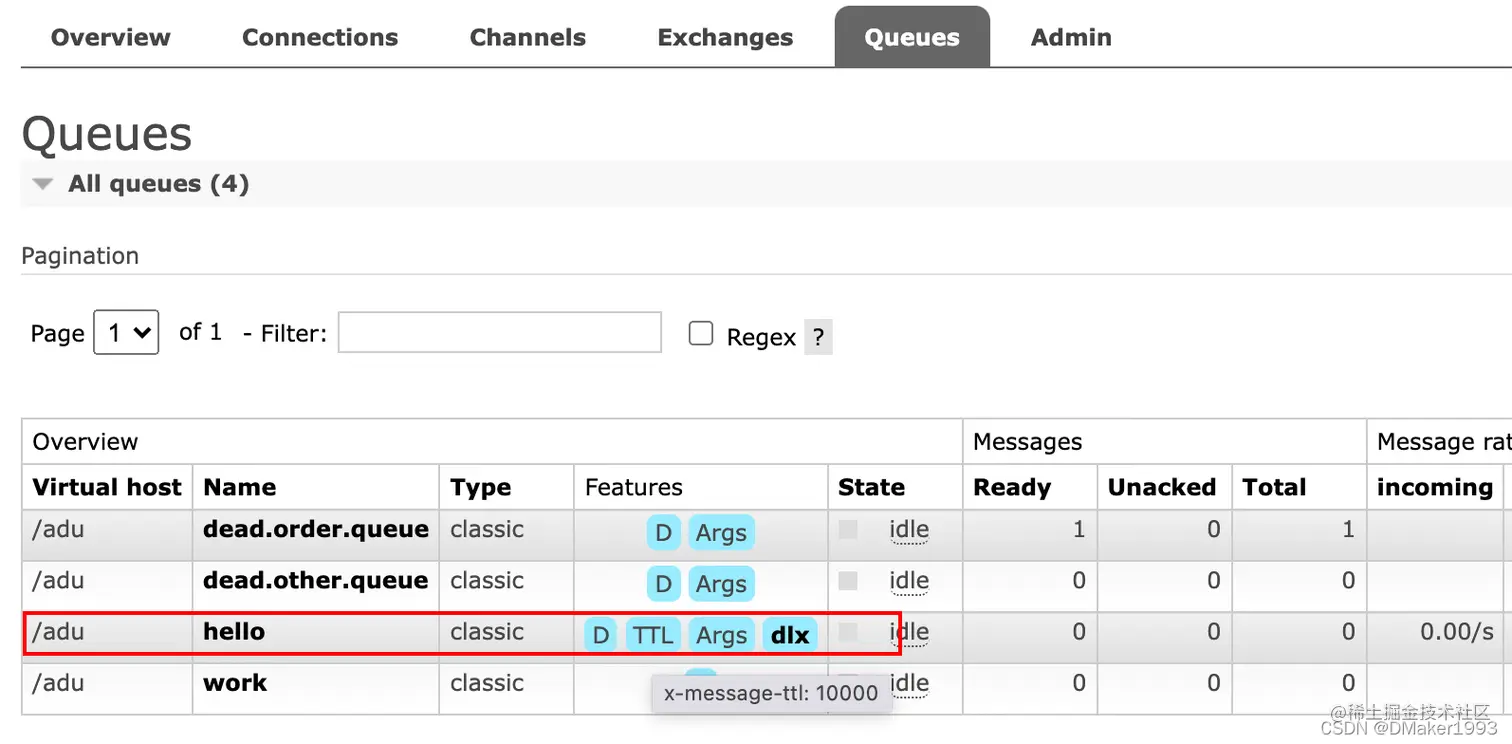Open the work queue
This screenshot has height=744, width=1512.
point(235,683)
